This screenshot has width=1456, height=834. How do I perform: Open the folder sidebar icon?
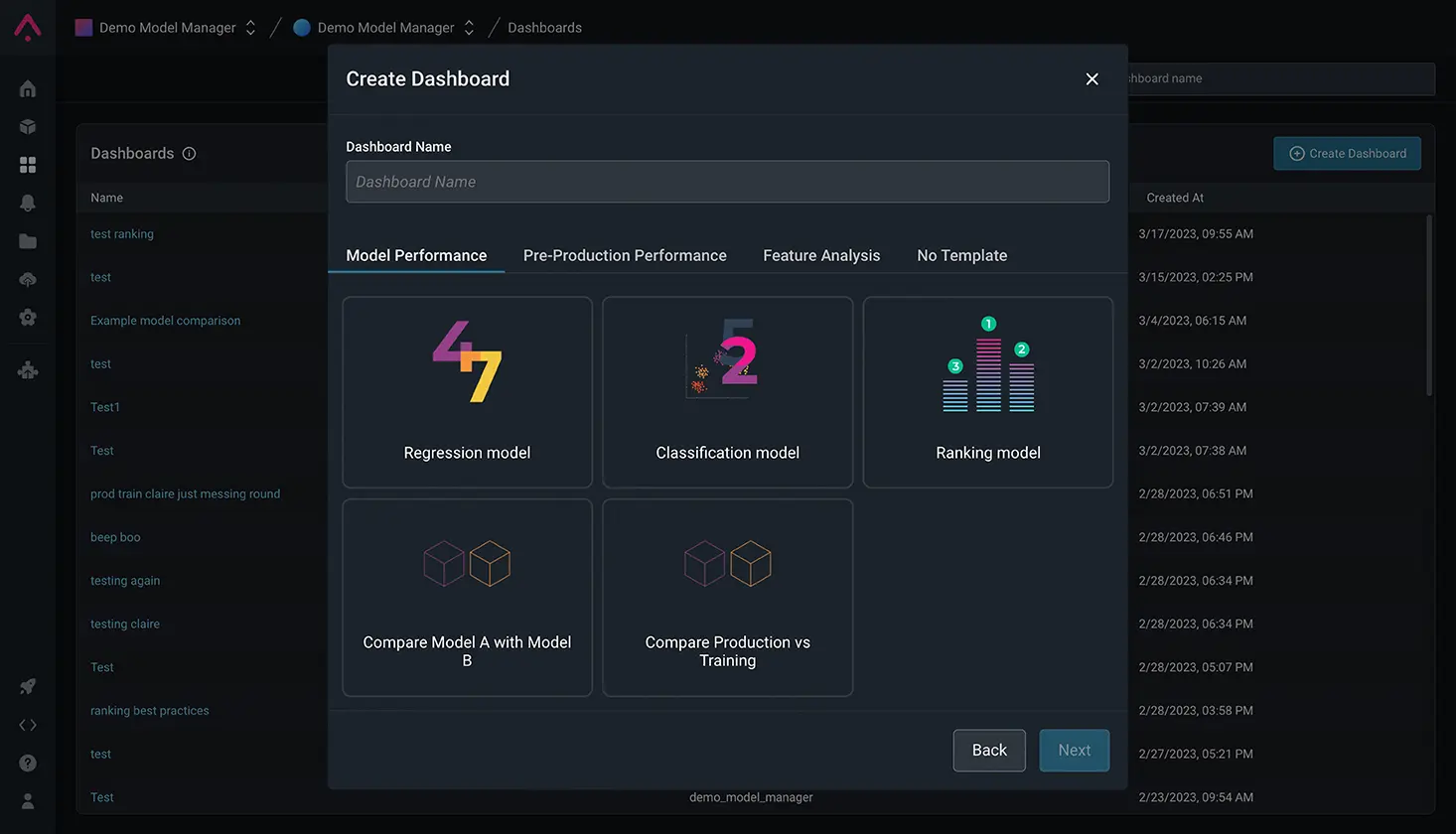[x=28, y=241]
